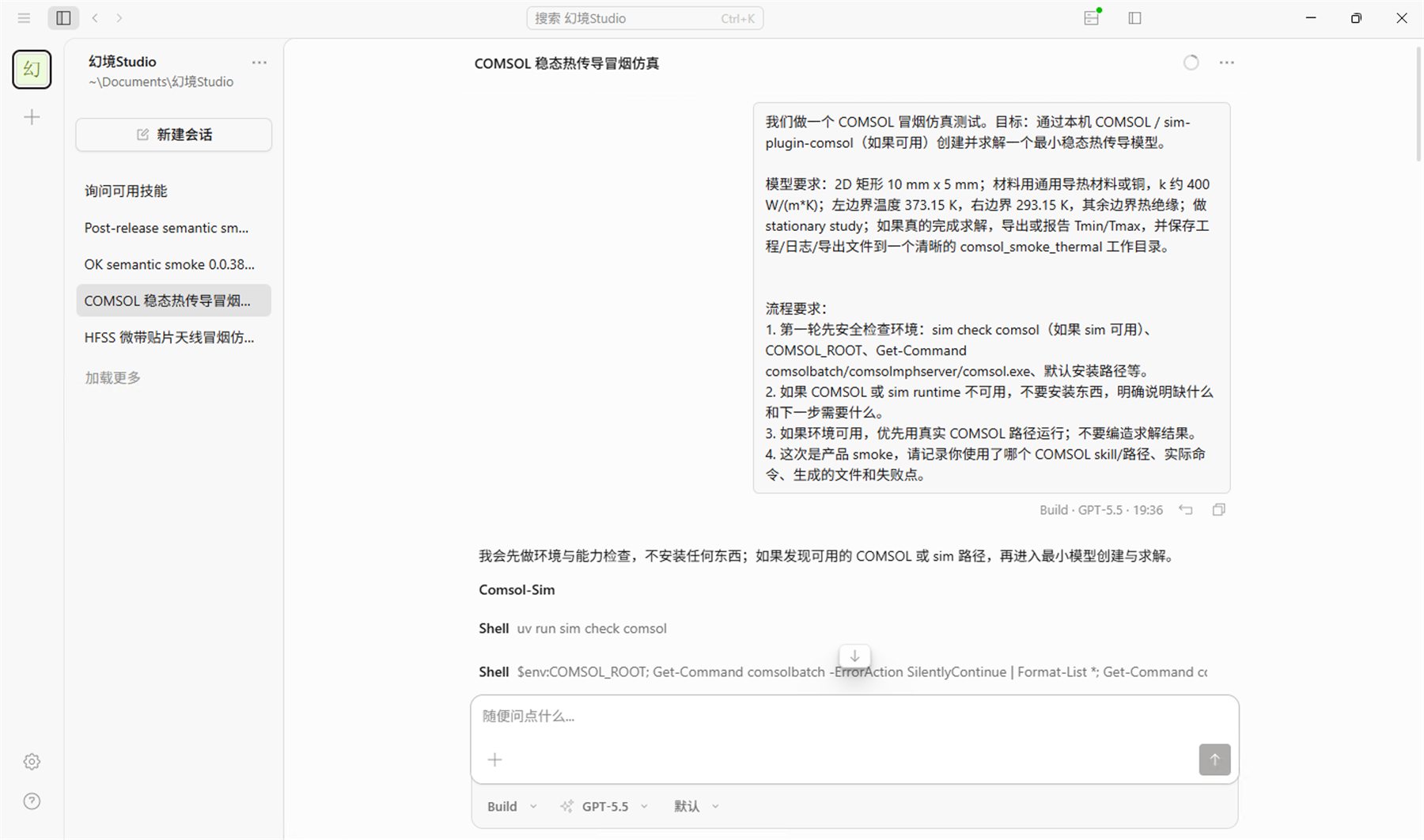Send message with up arrow button
1424x840 pixels.
[x=1214, y=759]
